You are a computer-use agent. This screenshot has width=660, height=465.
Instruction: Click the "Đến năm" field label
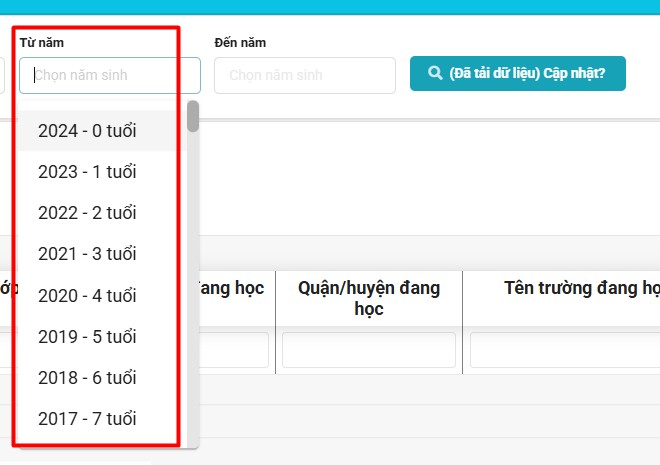click(x=240, y=43)
